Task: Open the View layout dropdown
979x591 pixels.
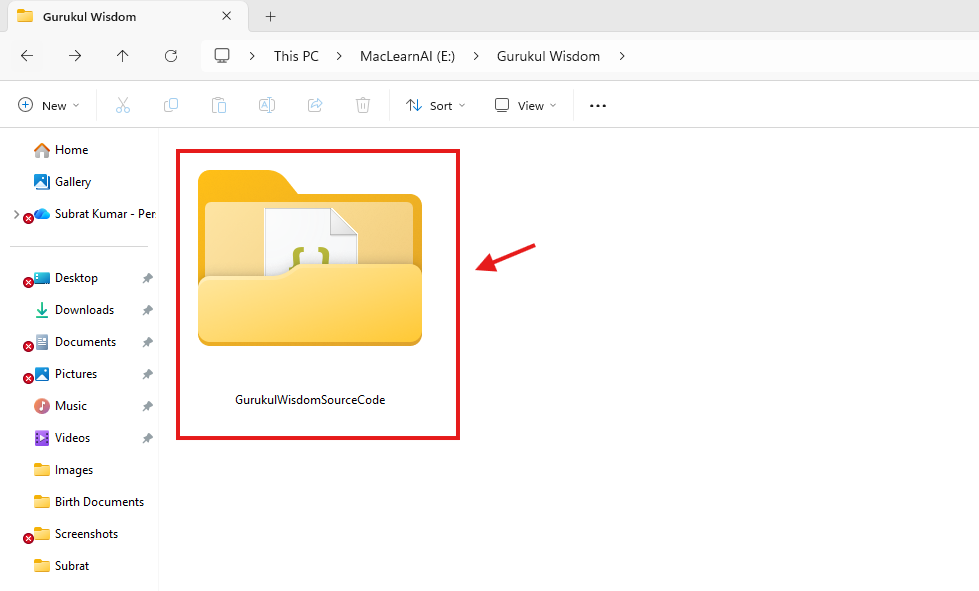Action: tap(526, 105)
